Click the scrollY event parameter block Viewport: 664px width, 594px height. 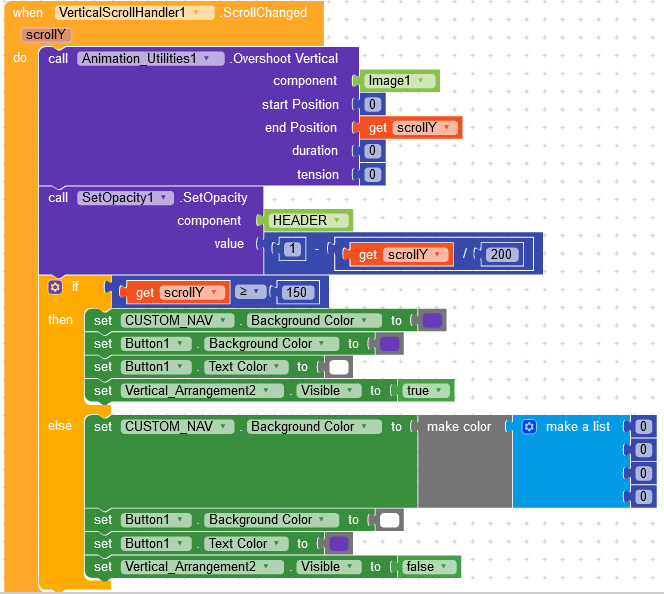tap(46, 35)
